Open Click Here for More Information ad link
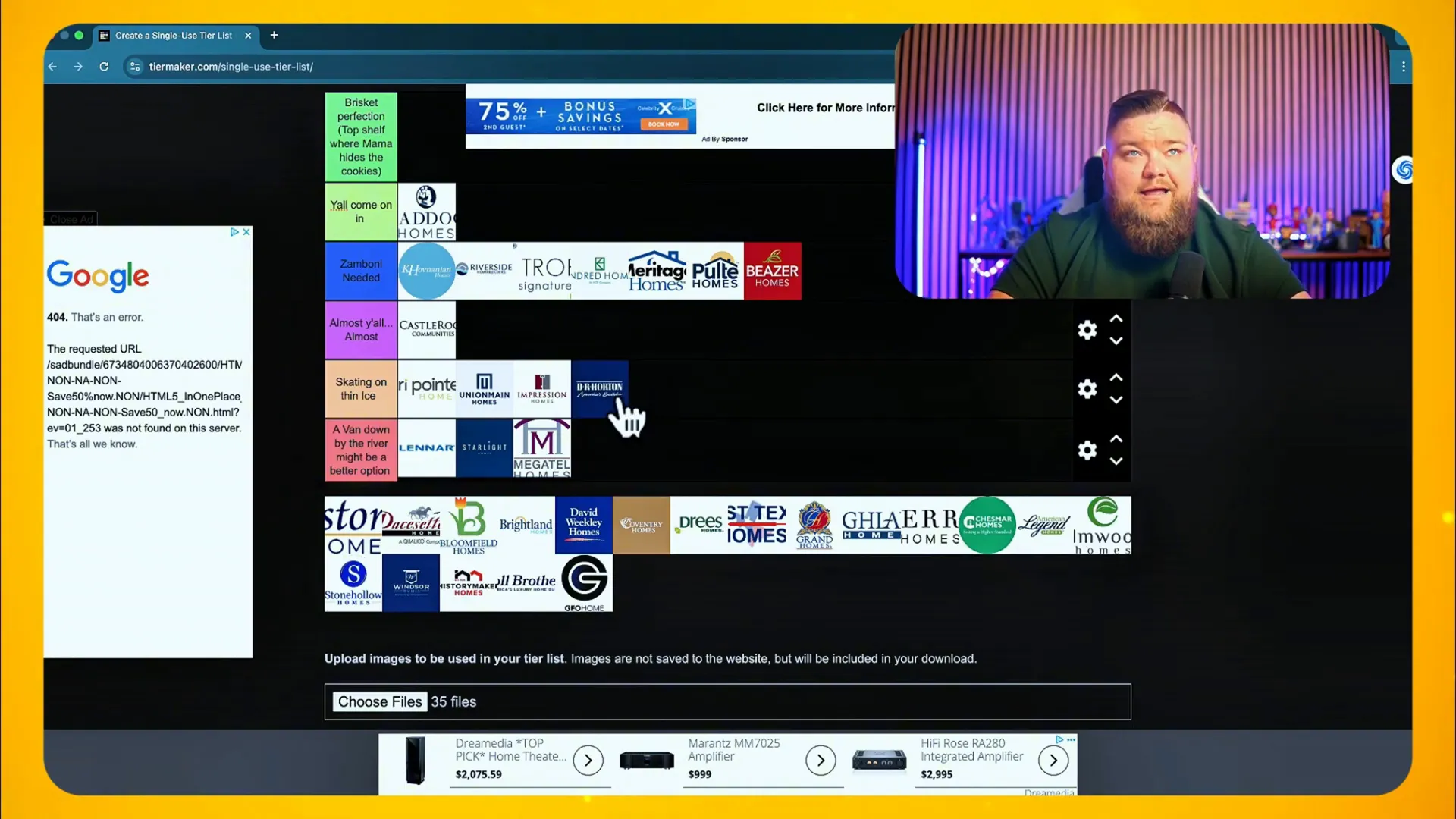Screen dimensions: 1456x819 tap(826, 108)
